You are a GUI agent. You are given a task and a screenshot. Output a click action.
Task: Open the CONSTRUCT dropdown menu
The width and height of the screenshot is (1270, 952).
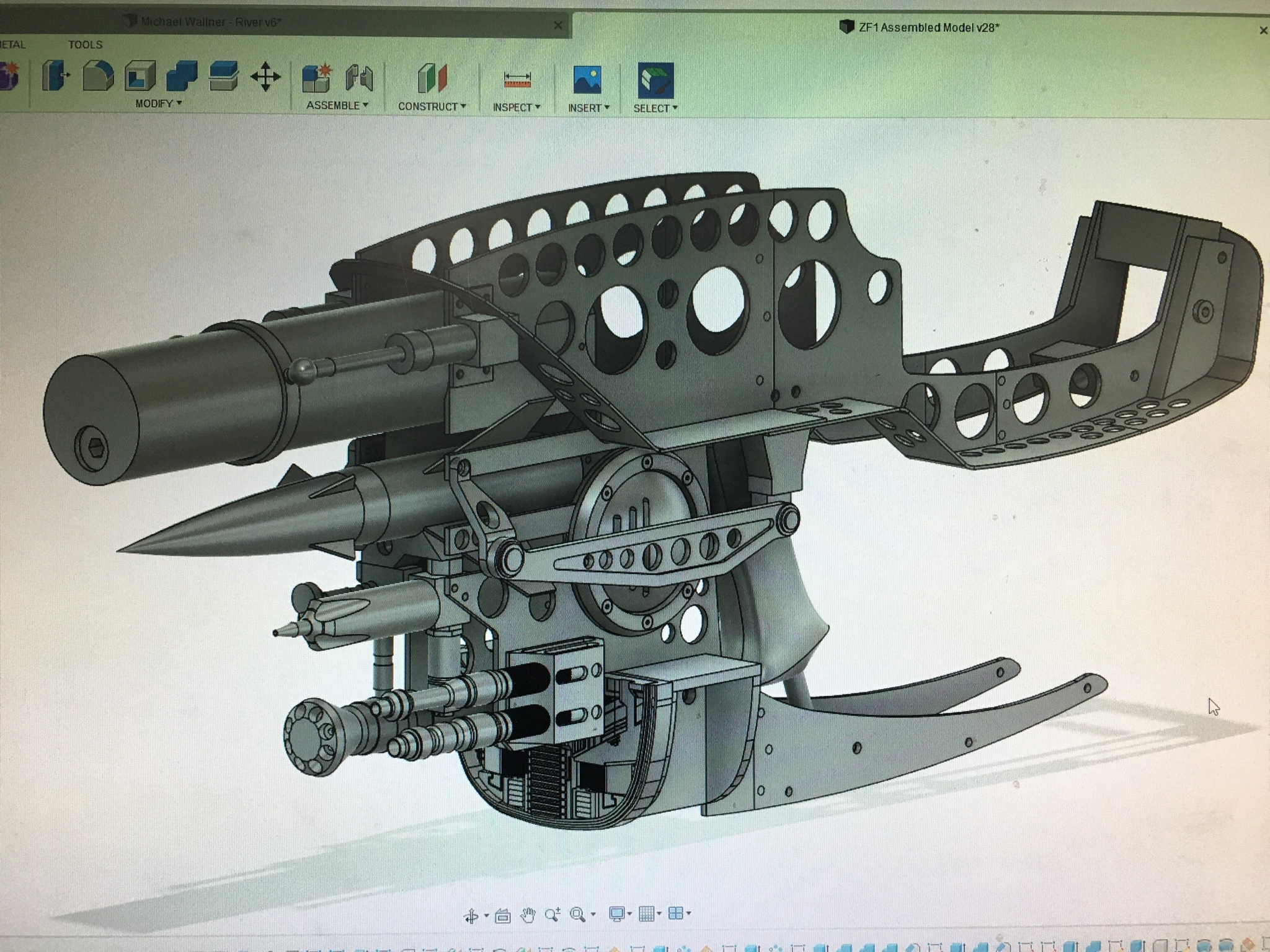(432, 107)
